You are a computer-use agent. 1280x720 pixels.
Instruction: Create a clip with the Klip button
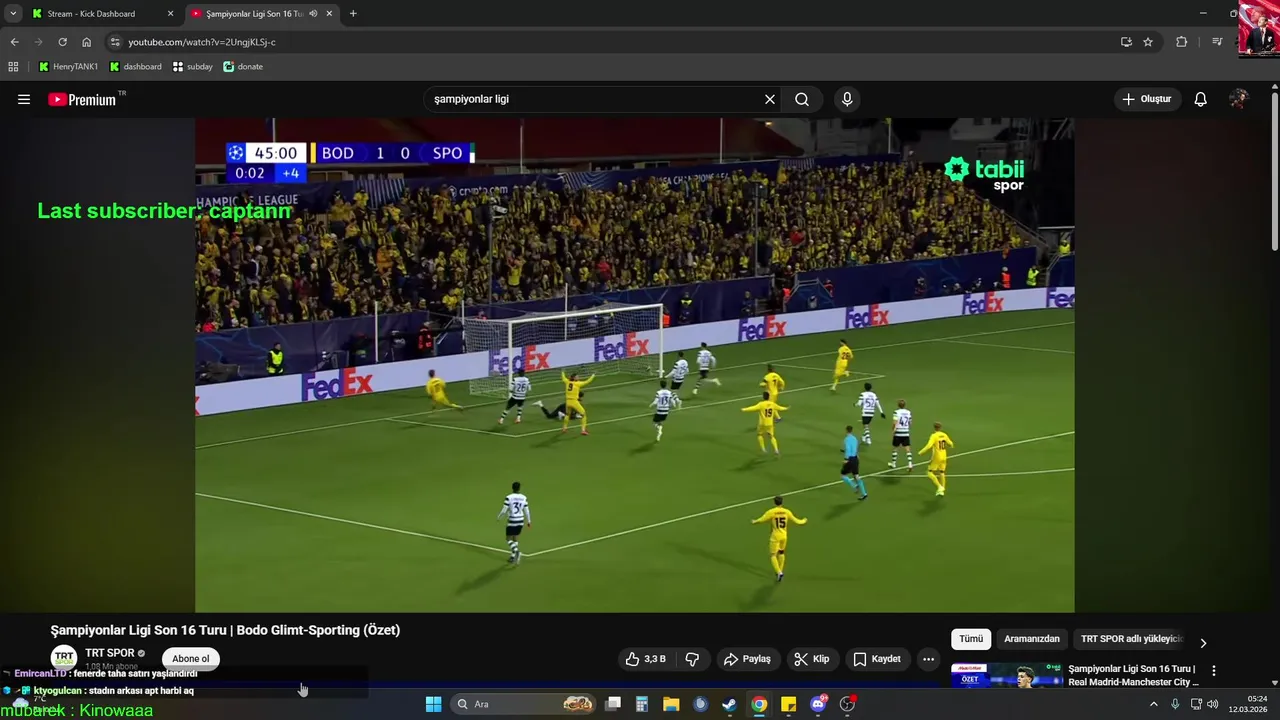(811, 659)
